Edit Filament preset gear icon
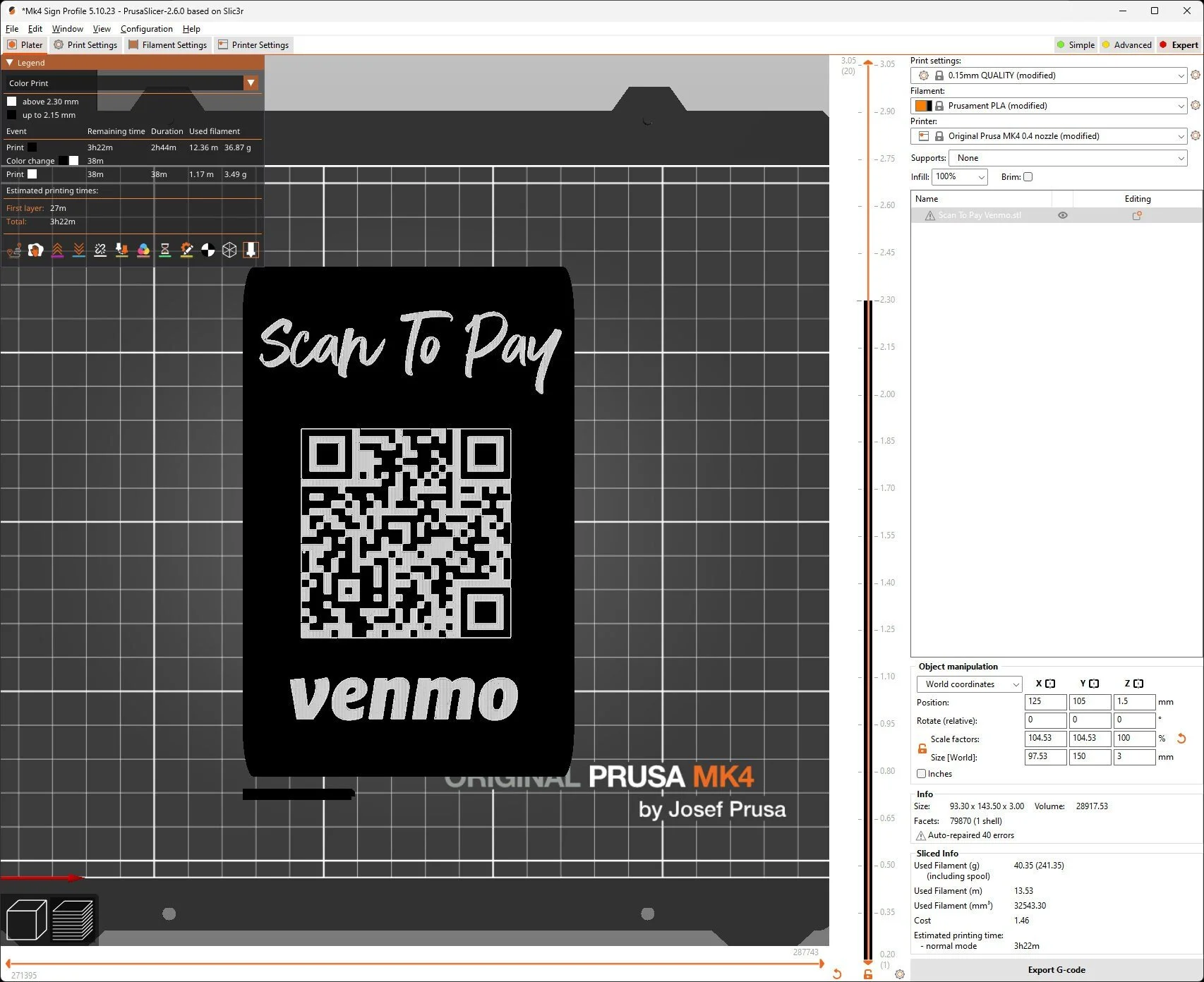This screenshot has width=1204, height=982. point(1196,105)
